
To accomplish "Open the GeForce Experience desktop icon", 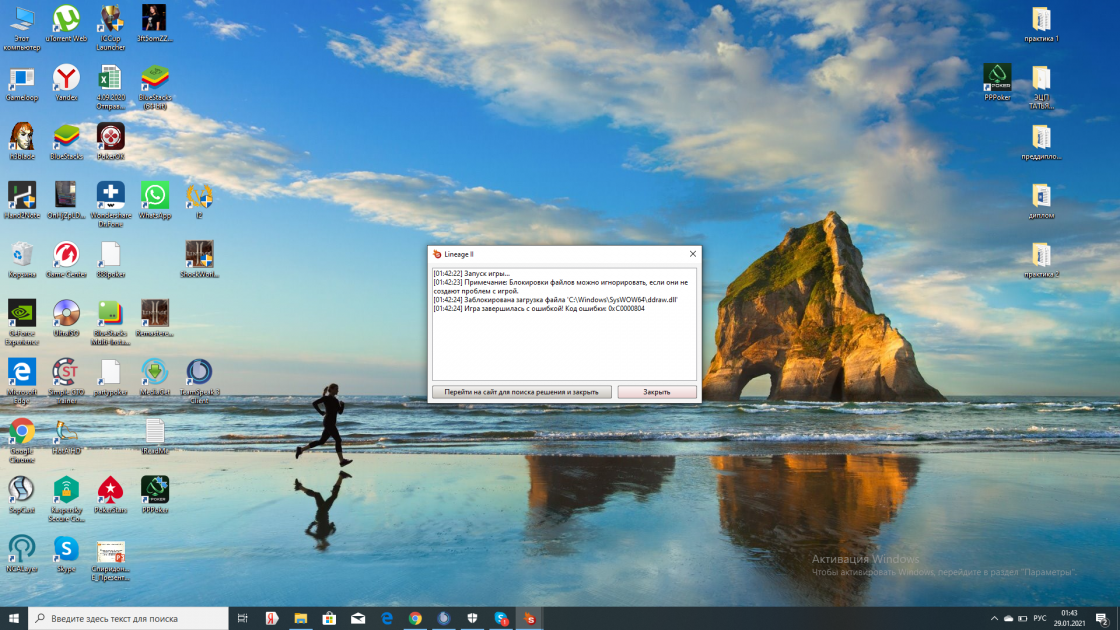I will 21,313.
